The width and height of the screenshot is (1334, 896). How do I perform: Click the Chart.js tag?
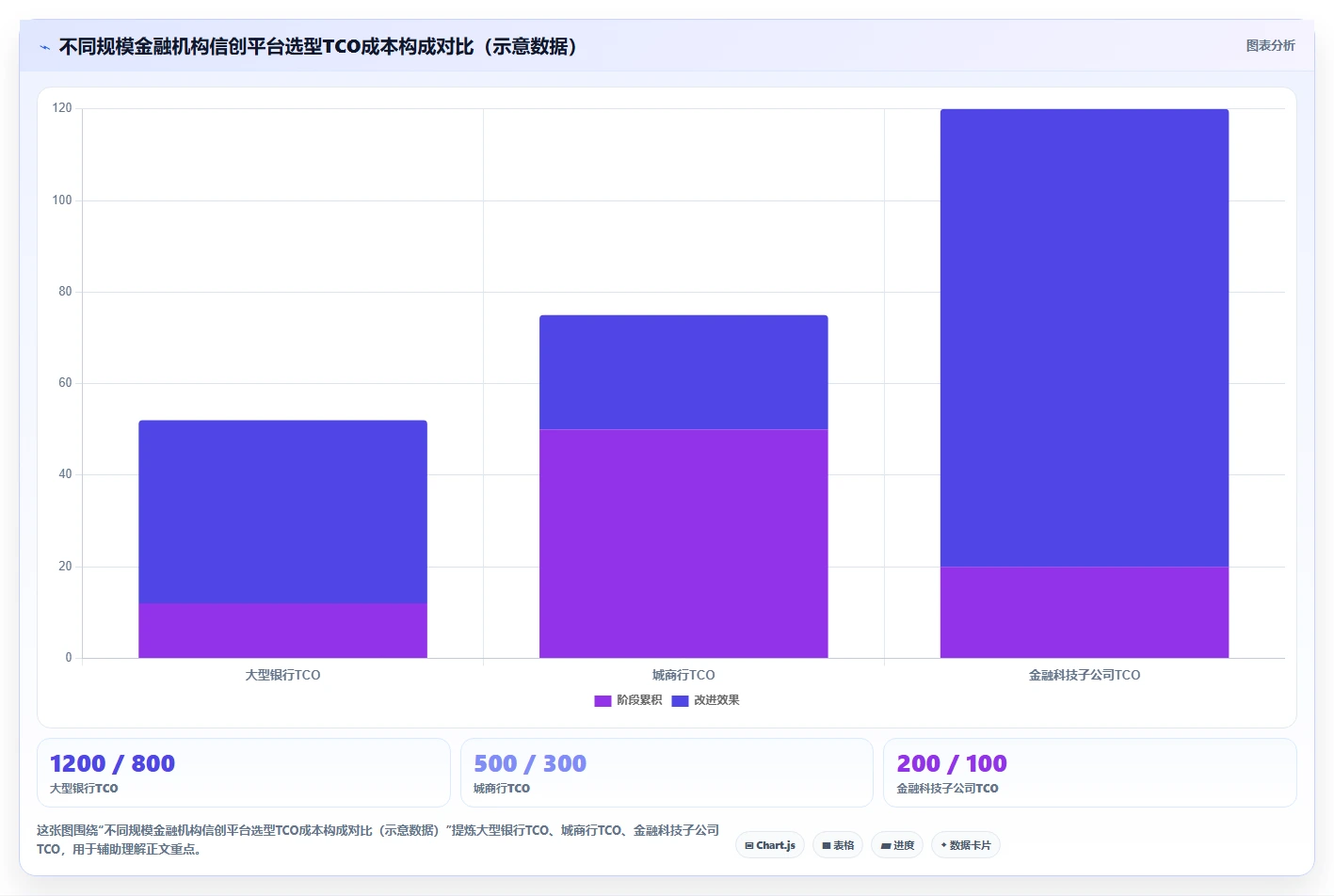(770, 845)
